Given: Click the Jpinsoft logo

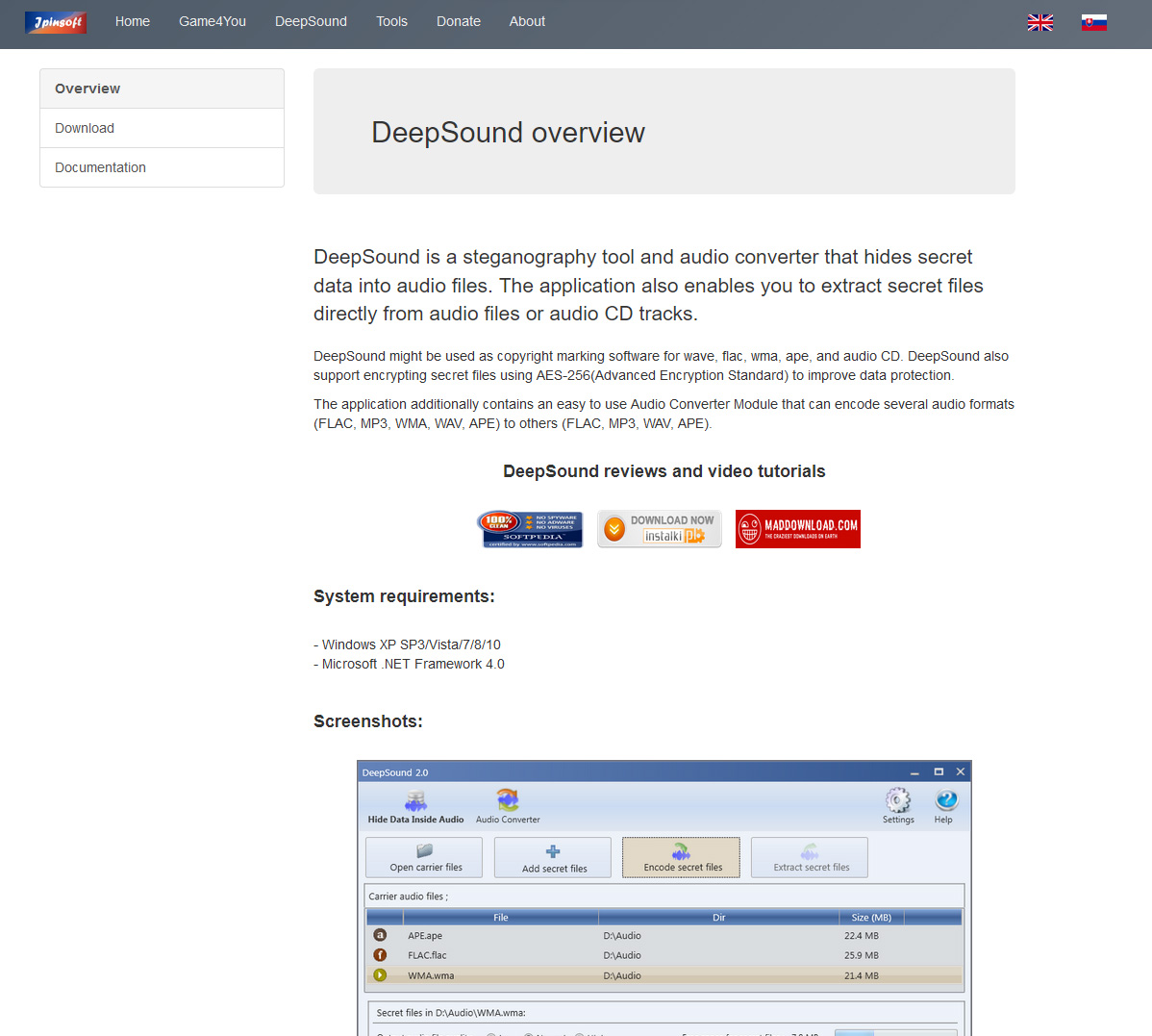Looking at the screenshot, I should [55, 22].
